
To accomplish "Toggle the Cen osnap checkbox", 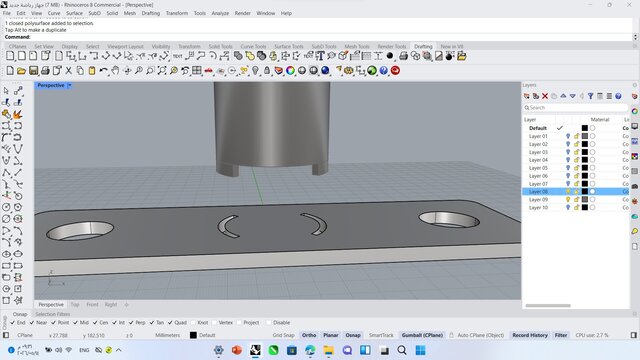I will [x=95, y=322].
